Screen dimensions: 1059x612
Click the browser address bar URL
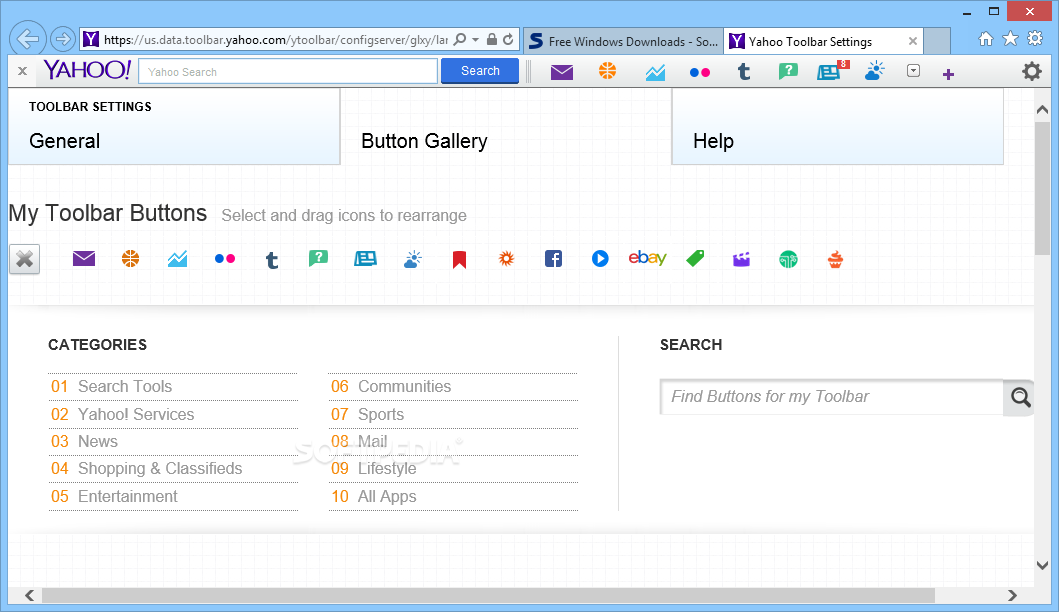276,40
